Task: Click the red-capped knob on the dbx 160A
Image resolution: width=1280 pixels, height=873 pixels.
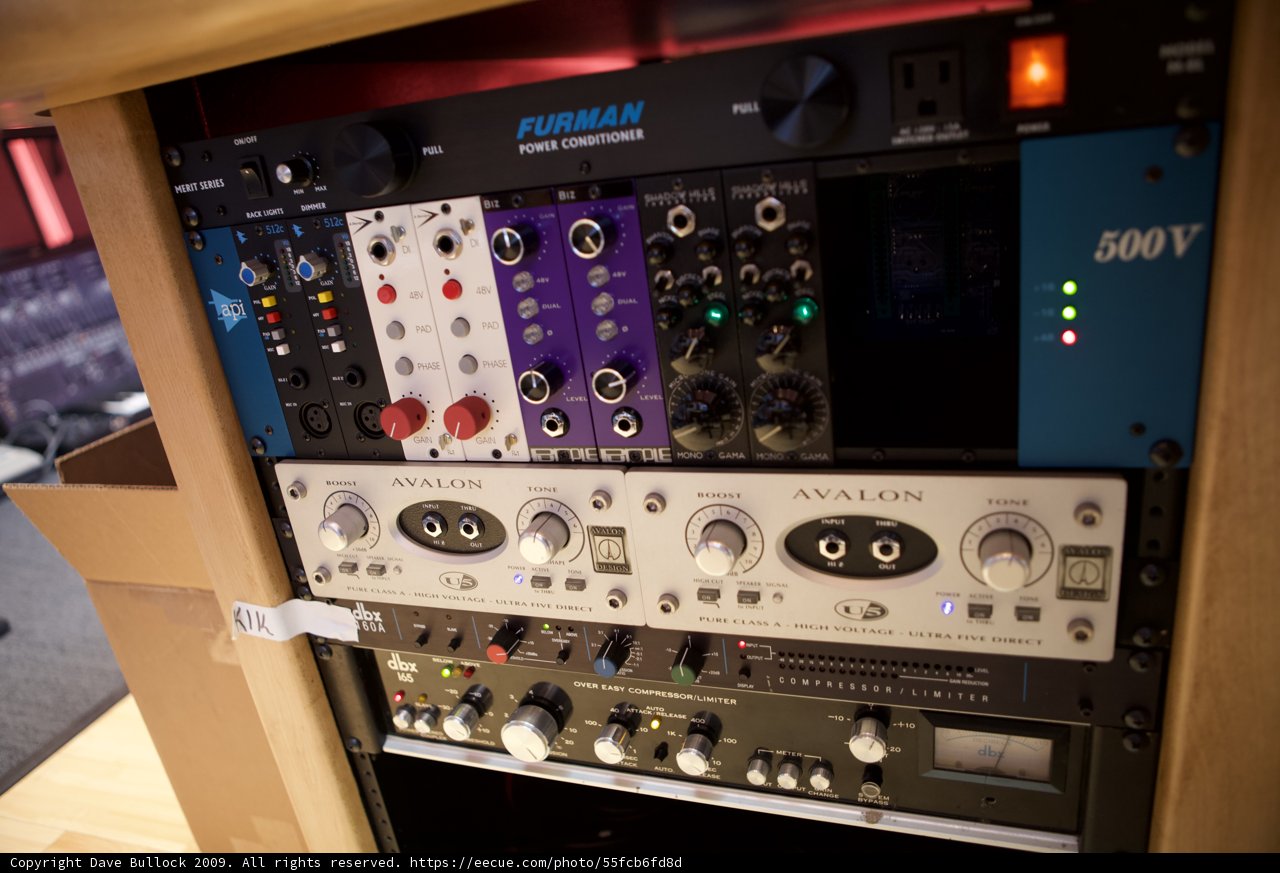Action: (x=503, y=643)
